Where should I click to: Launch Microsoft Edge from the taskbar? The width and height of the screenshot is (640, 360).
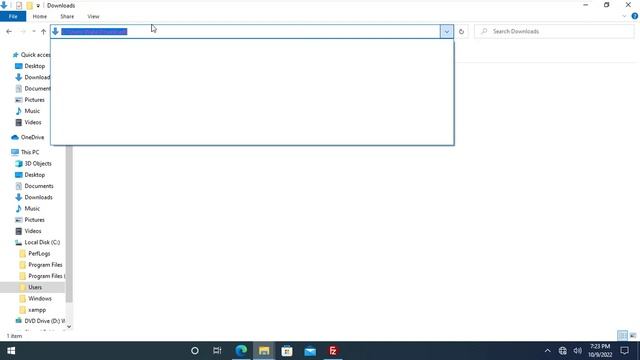(241, 351)
